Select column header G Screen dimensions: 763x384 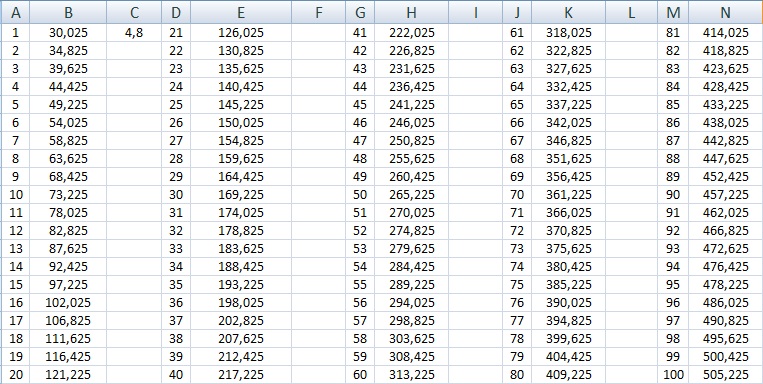[360, 12]
